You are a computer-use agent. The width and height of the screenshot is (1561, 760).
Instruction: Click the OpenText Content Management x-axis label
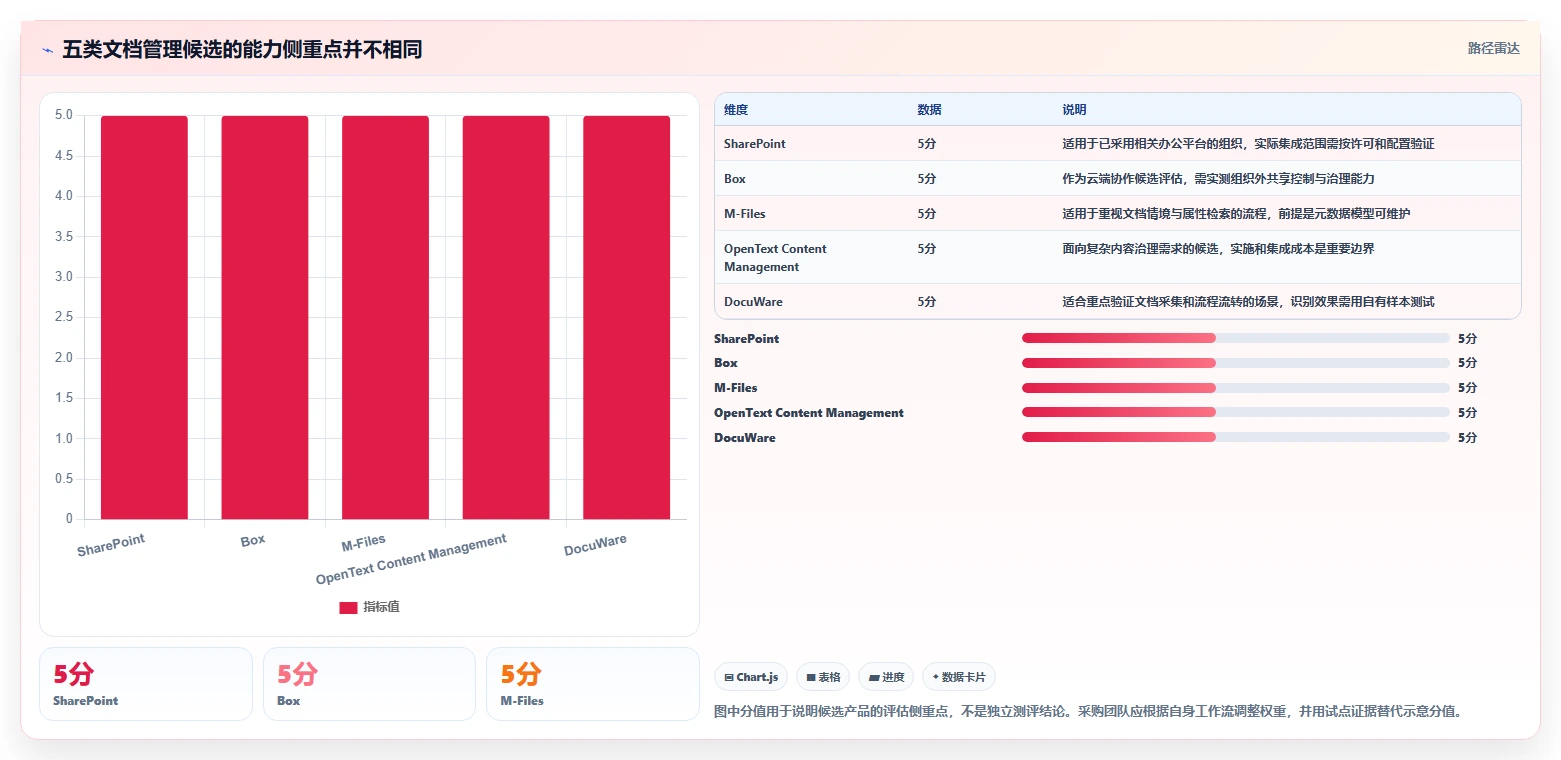tap(411, 559)
